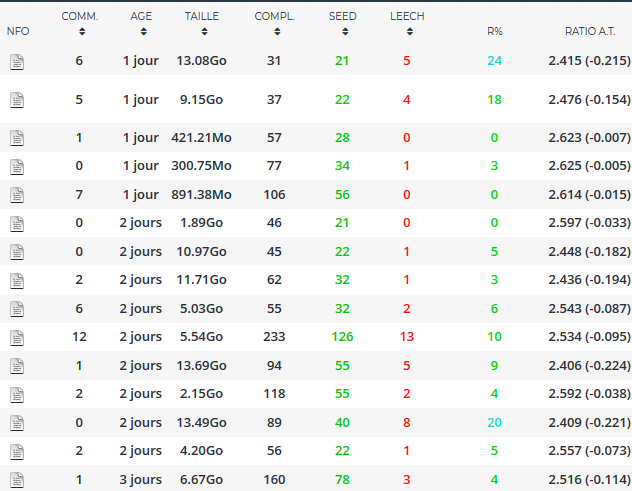Click leech count 13
Screen dimensions: 632x491
click(407, 337)
